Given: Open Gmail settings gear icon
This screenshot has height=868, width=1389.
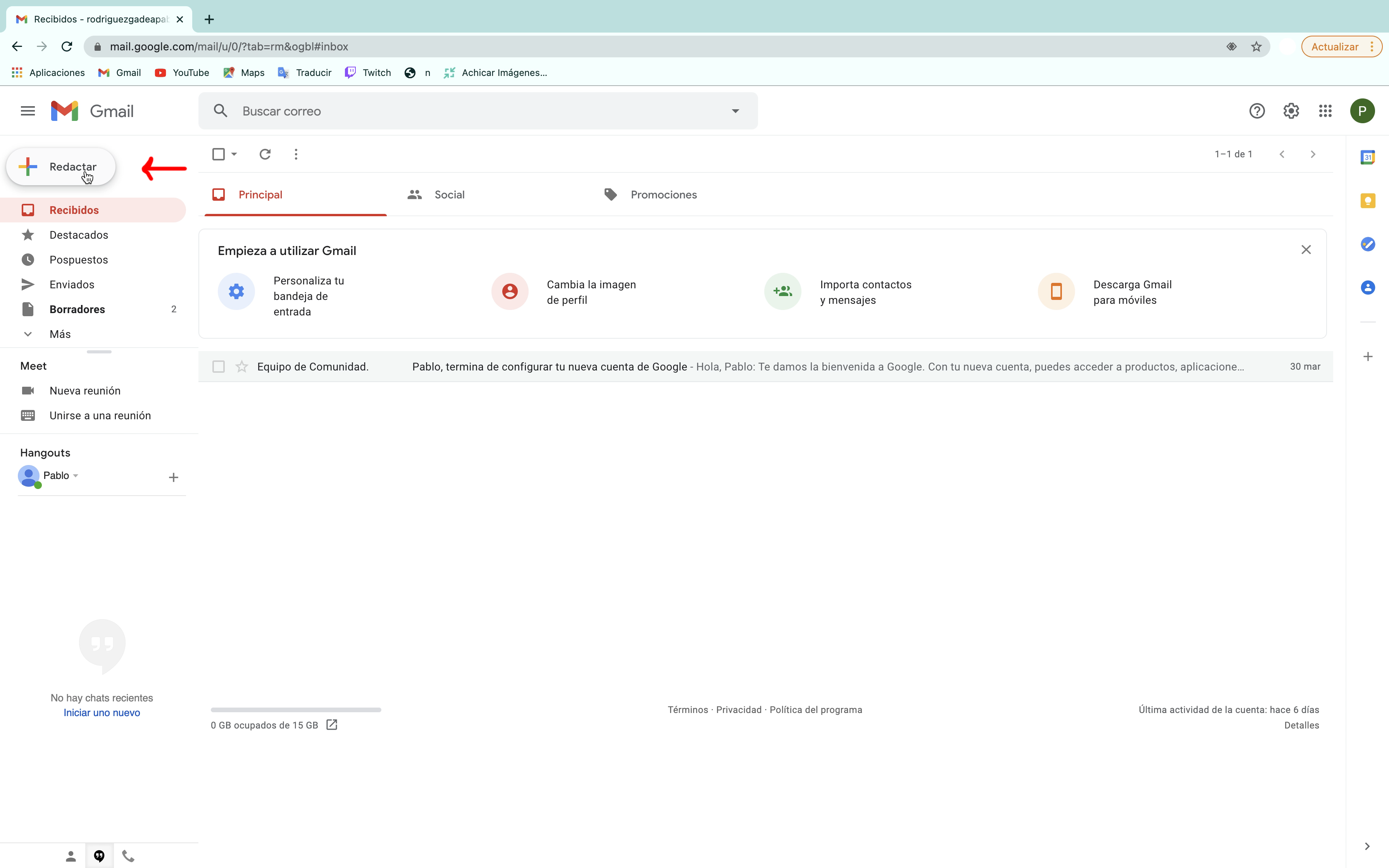Looking at the screenshot, I should tap(1291, 111).
